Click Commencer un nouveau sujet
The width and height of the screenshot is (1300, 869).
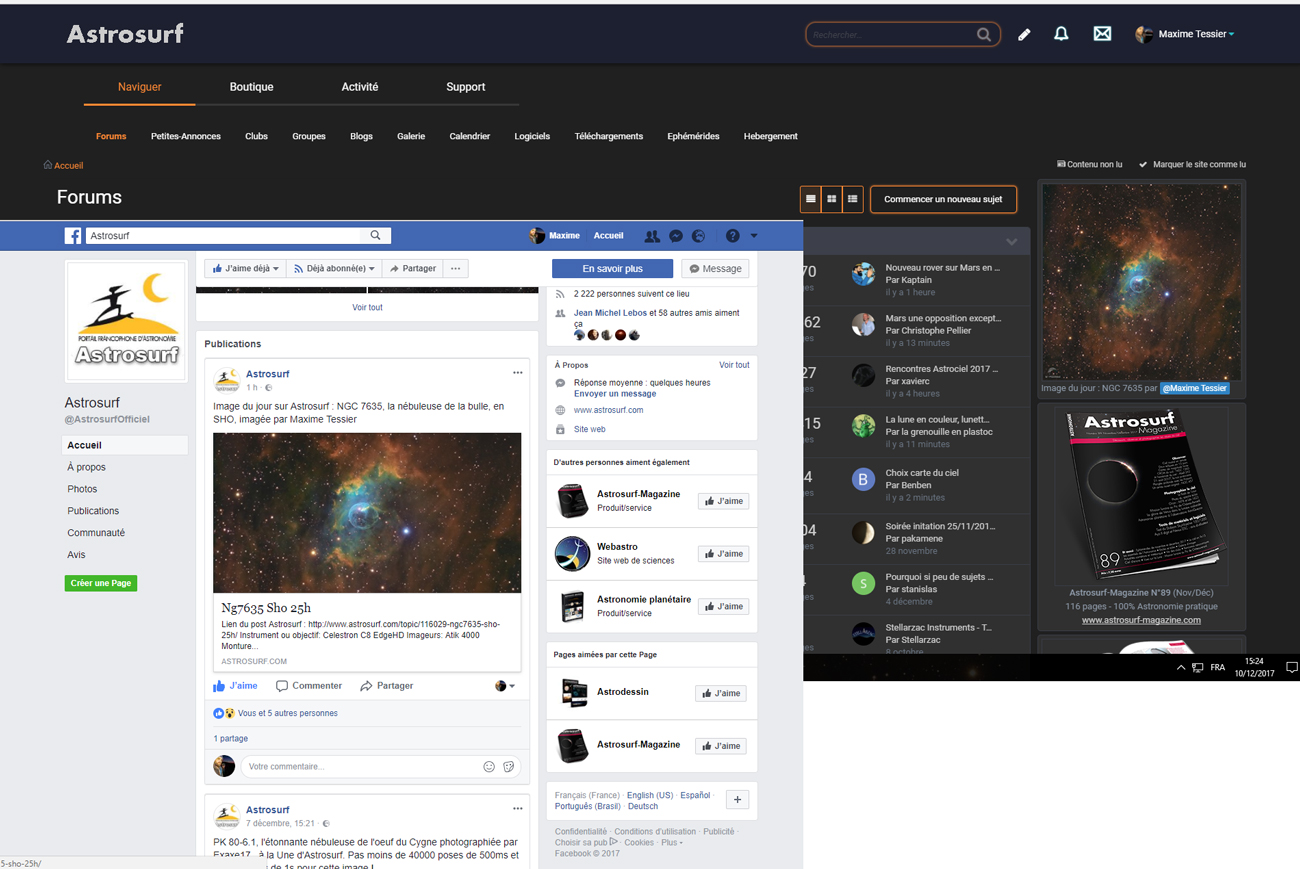tap(943, 199)
